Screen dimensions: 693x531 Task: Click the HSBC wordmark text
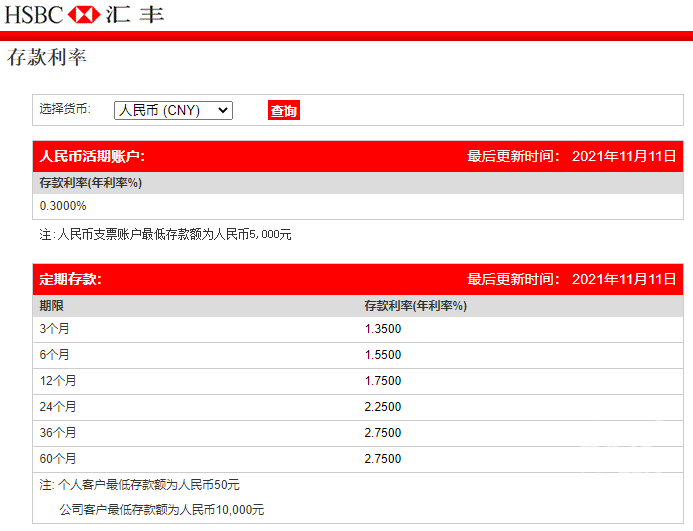tap(34, 15)
